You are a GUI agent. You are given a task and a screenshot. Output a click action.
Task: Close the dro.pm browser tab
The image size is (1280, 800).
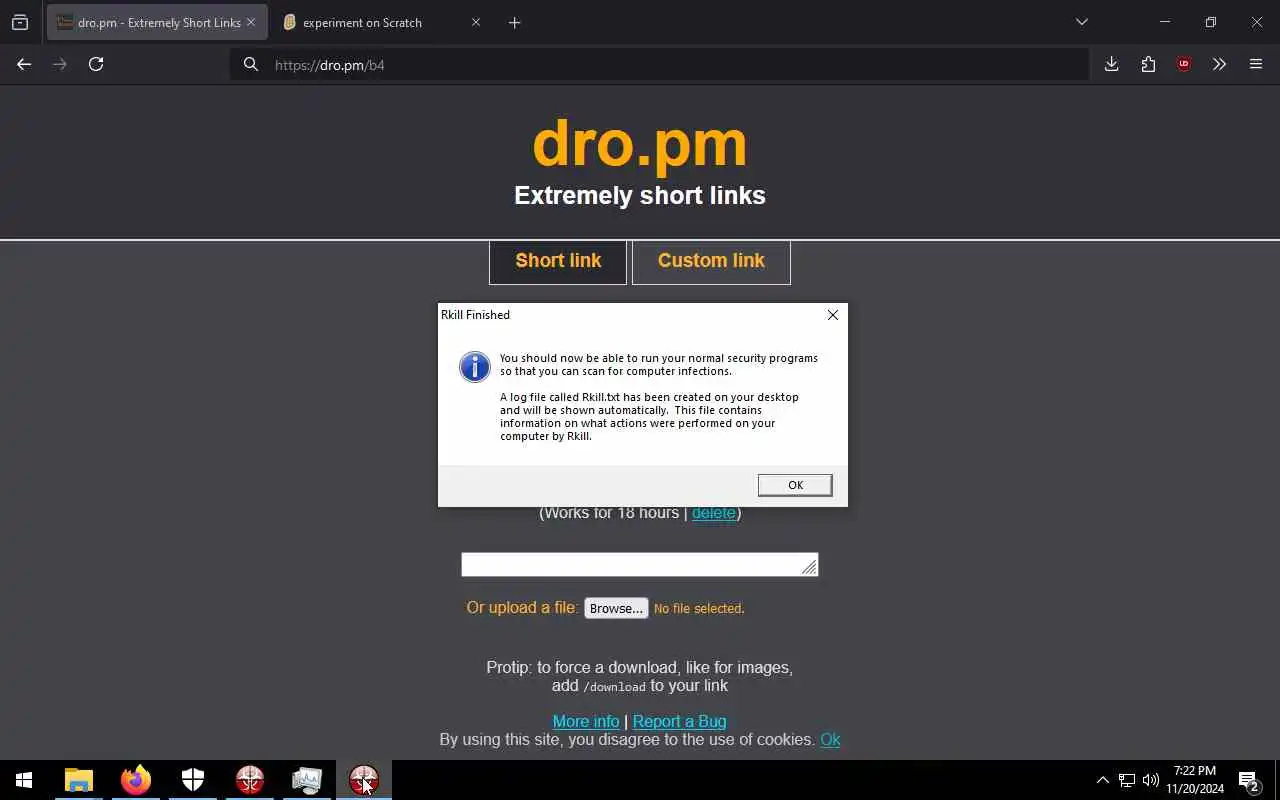pos(251,22)
